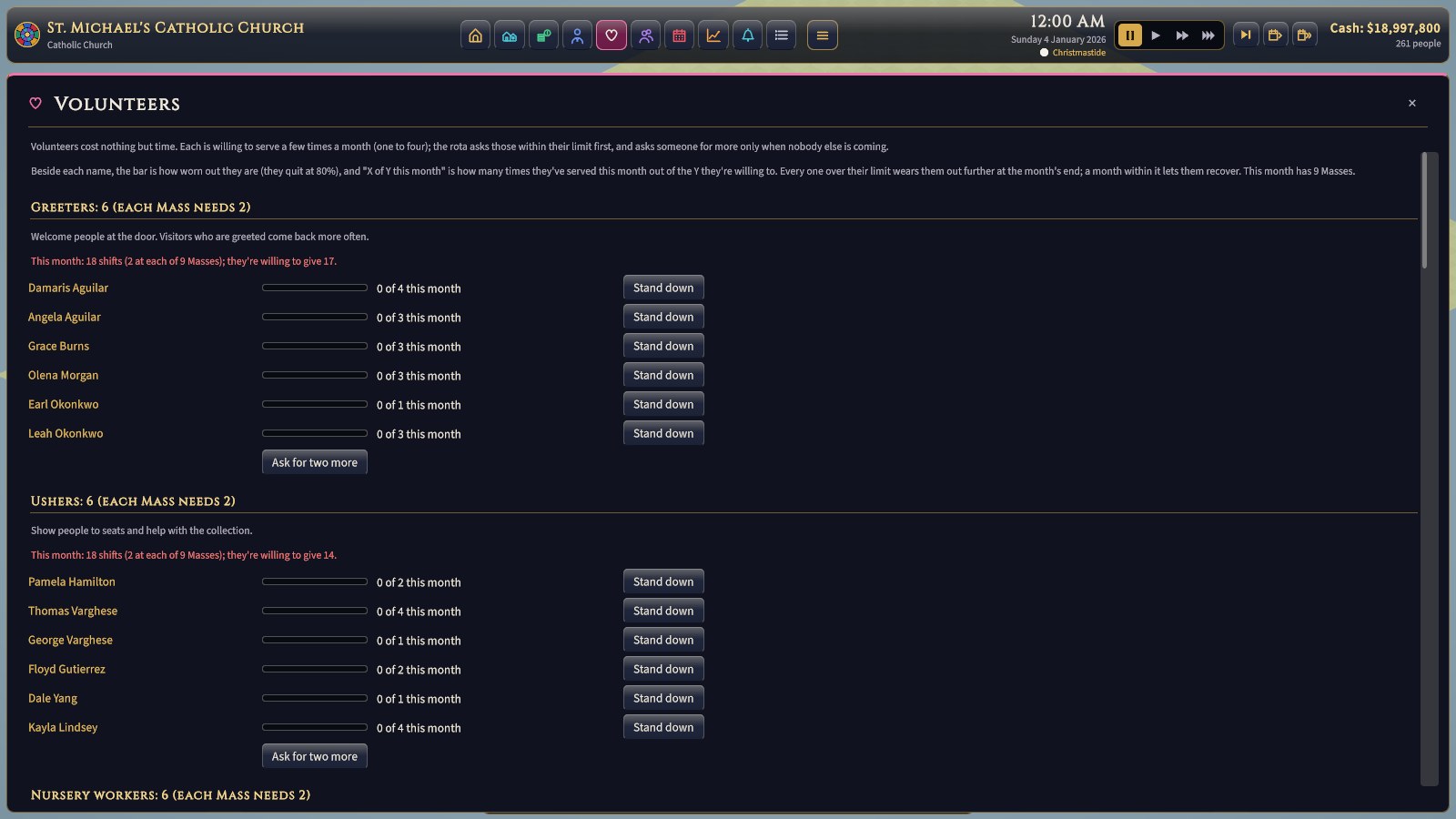
Task: Click the Cash: $18,997,800 readout
Action: click(1385, 28)
